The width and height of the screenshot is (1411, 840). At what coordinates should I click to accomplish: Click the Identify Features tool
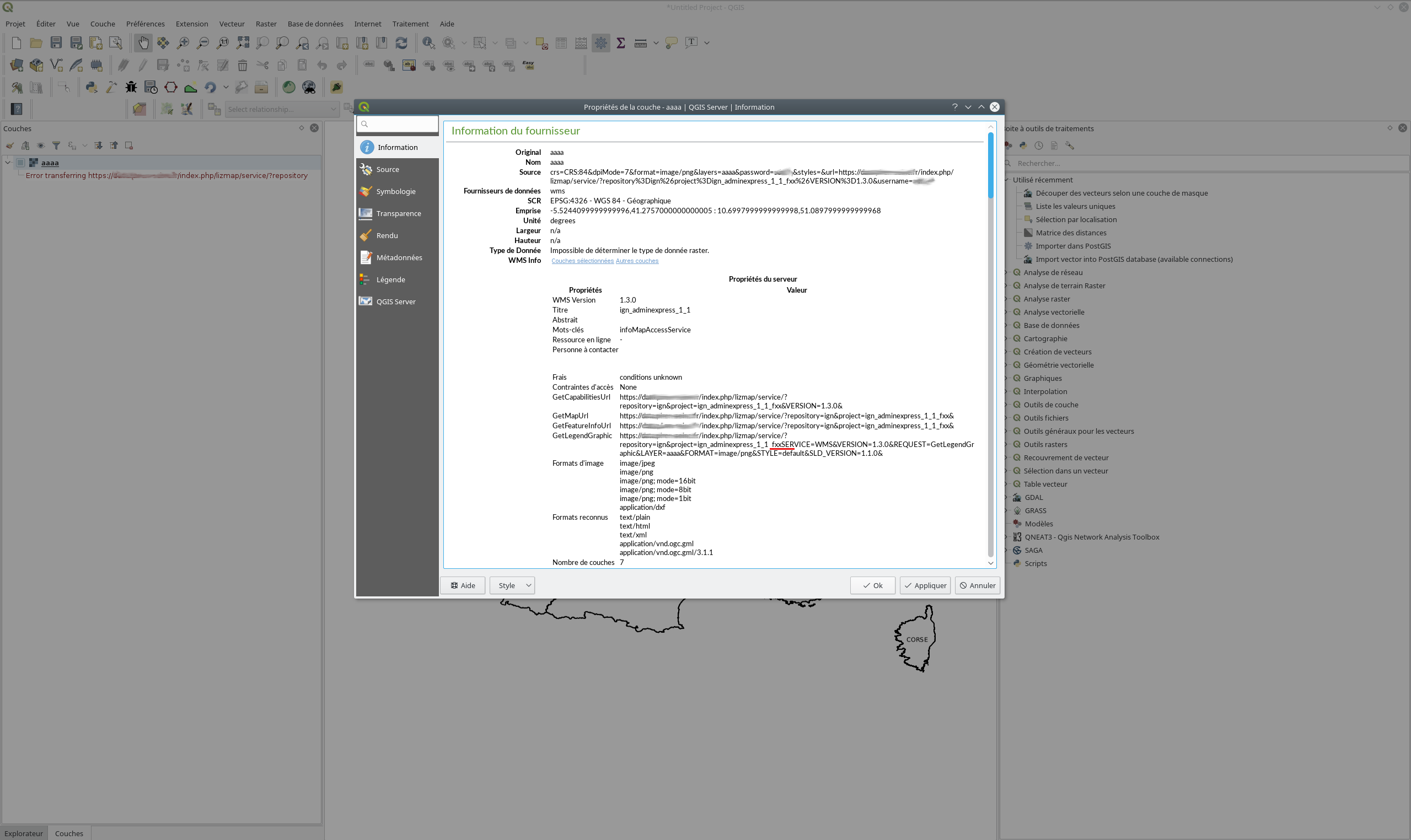pos(428,42)
